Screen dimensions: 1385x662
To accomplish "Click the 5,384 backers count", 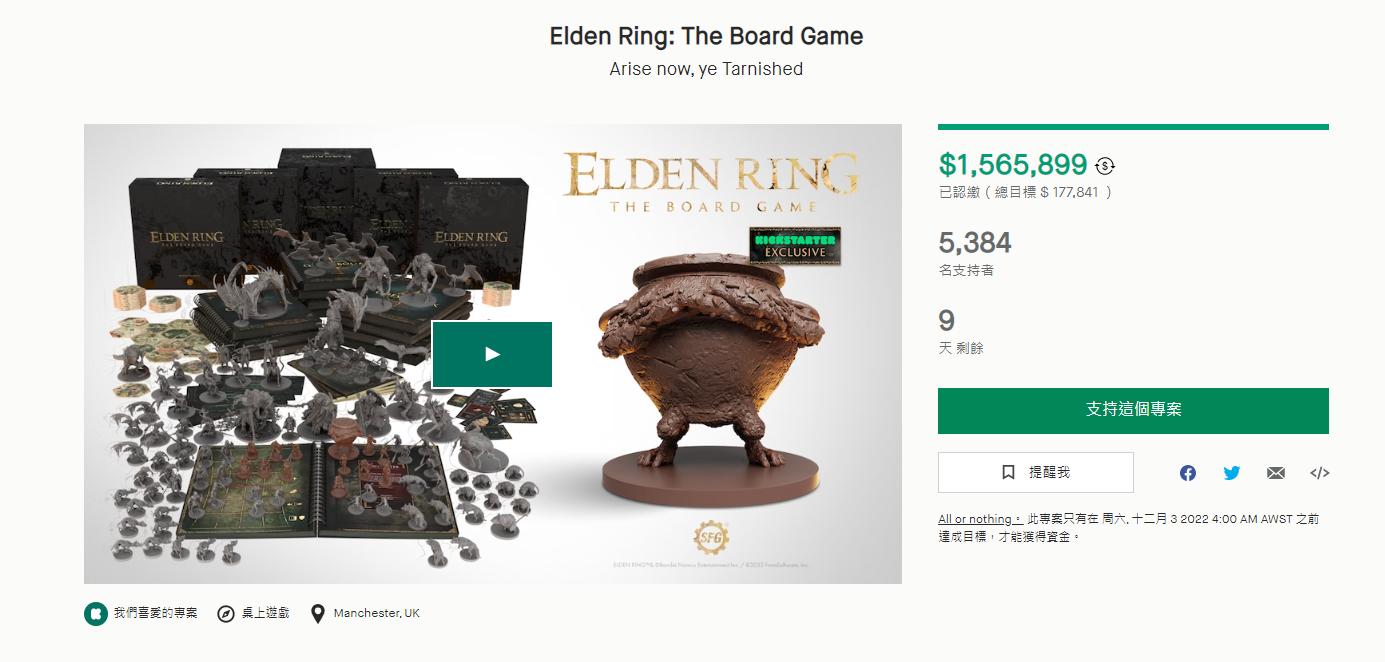I will (x=975, y=243).
